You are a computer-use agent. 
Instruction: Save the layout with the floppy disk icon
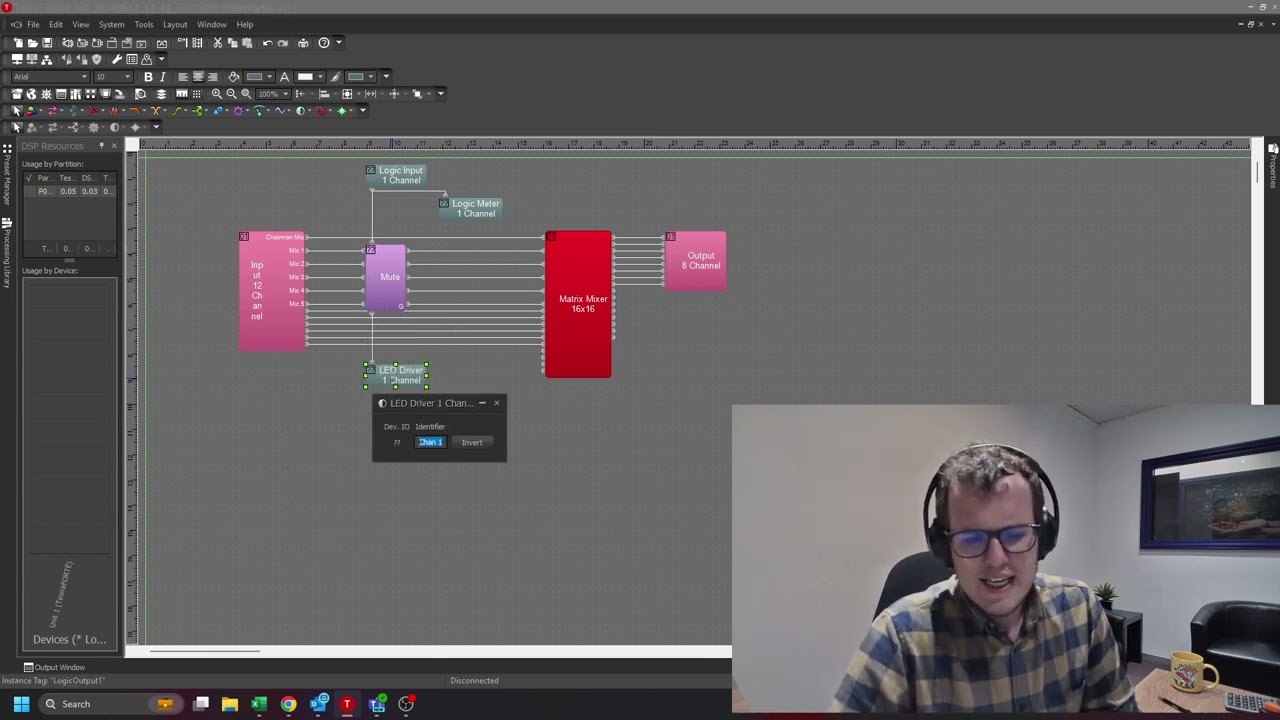coord(46,43)
